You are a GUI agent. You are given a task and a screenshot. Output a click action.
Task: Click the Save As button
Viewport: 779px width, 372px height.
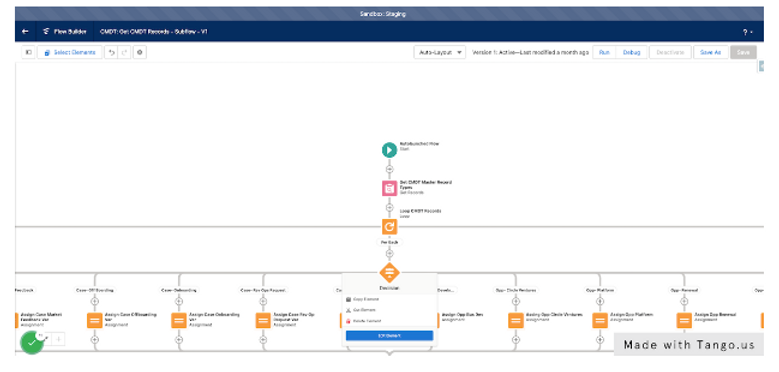click(x=710, y=52)
